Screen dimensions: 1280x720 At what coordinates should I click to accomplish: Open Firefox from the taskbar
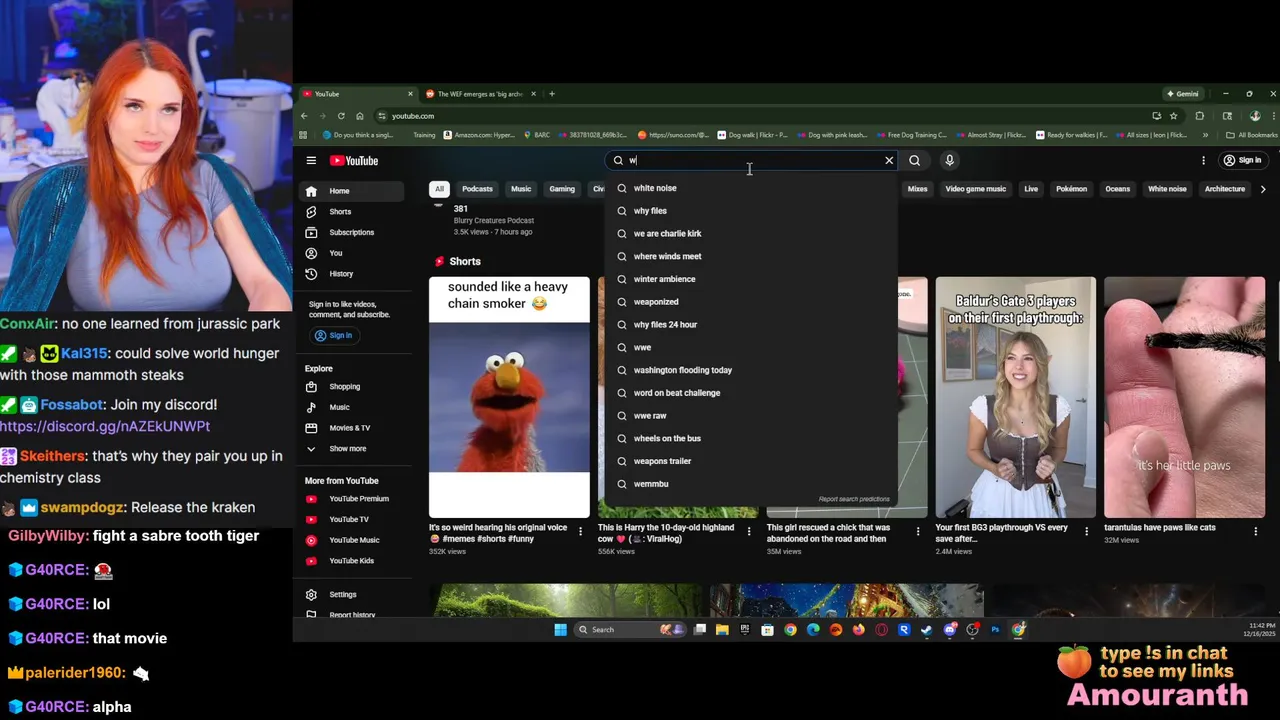pyautogui.click(x=859, y=630)
